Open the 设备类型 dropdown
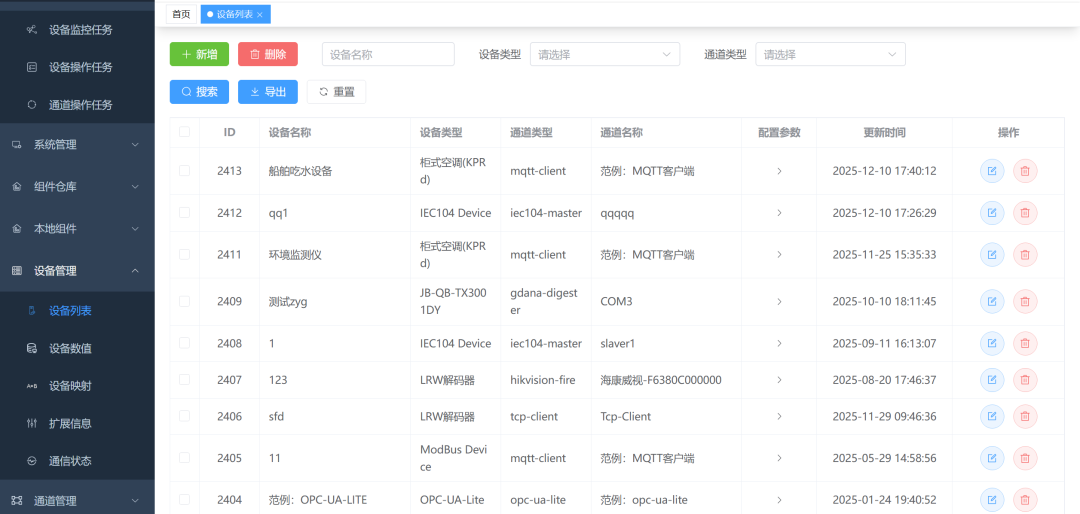 point(604,55)
